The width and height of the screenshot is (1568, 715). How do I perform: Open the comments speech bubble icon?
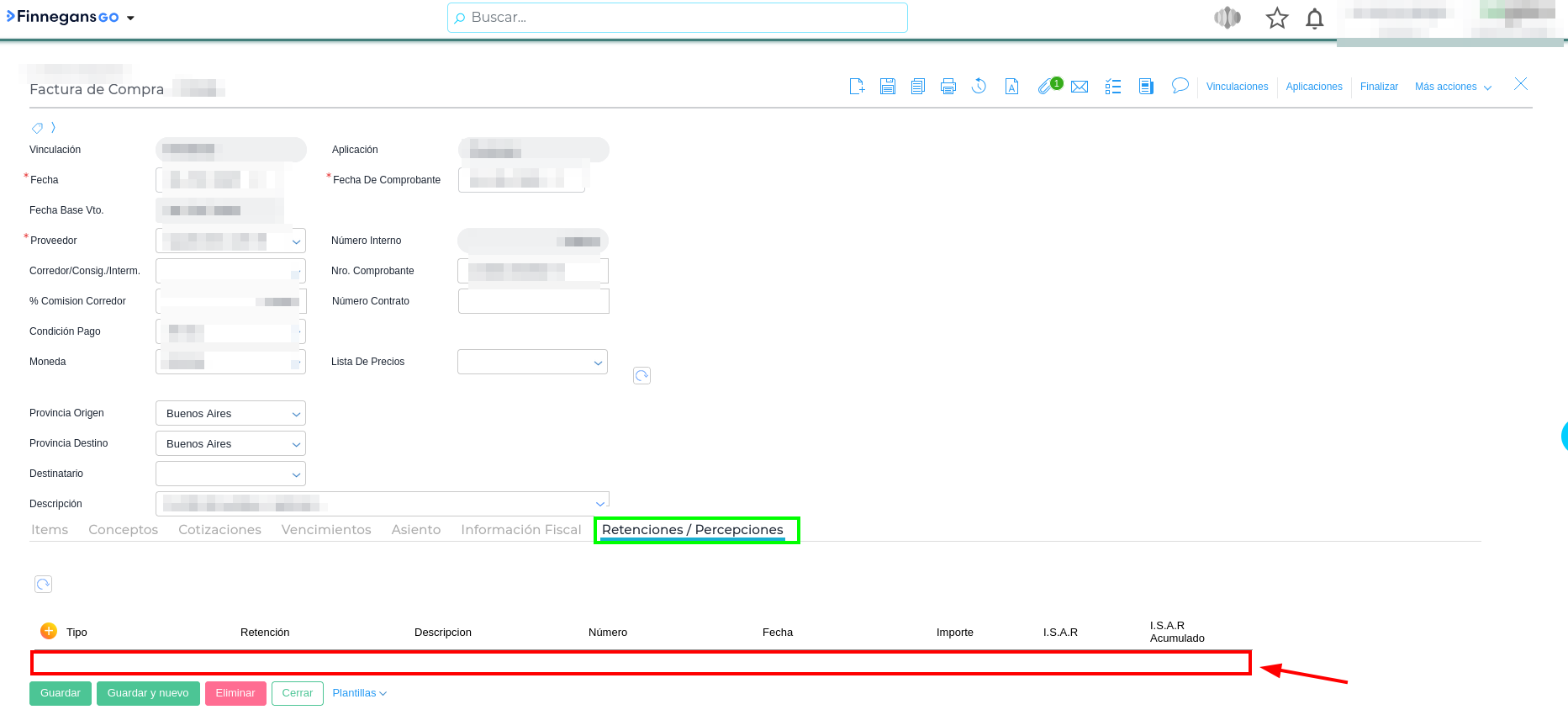[1180, 86]
